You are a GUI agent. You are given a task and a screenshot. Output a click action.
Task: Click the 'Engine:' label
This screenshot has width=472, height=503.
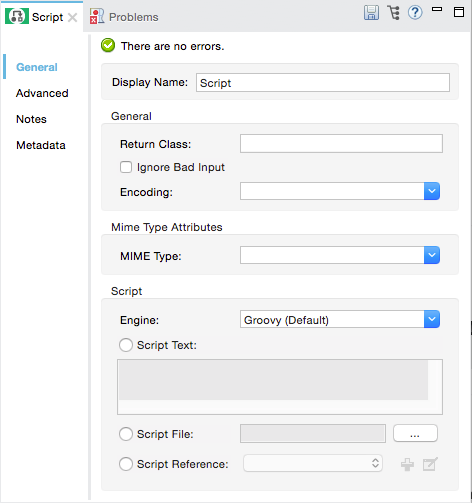pos(139,320)
